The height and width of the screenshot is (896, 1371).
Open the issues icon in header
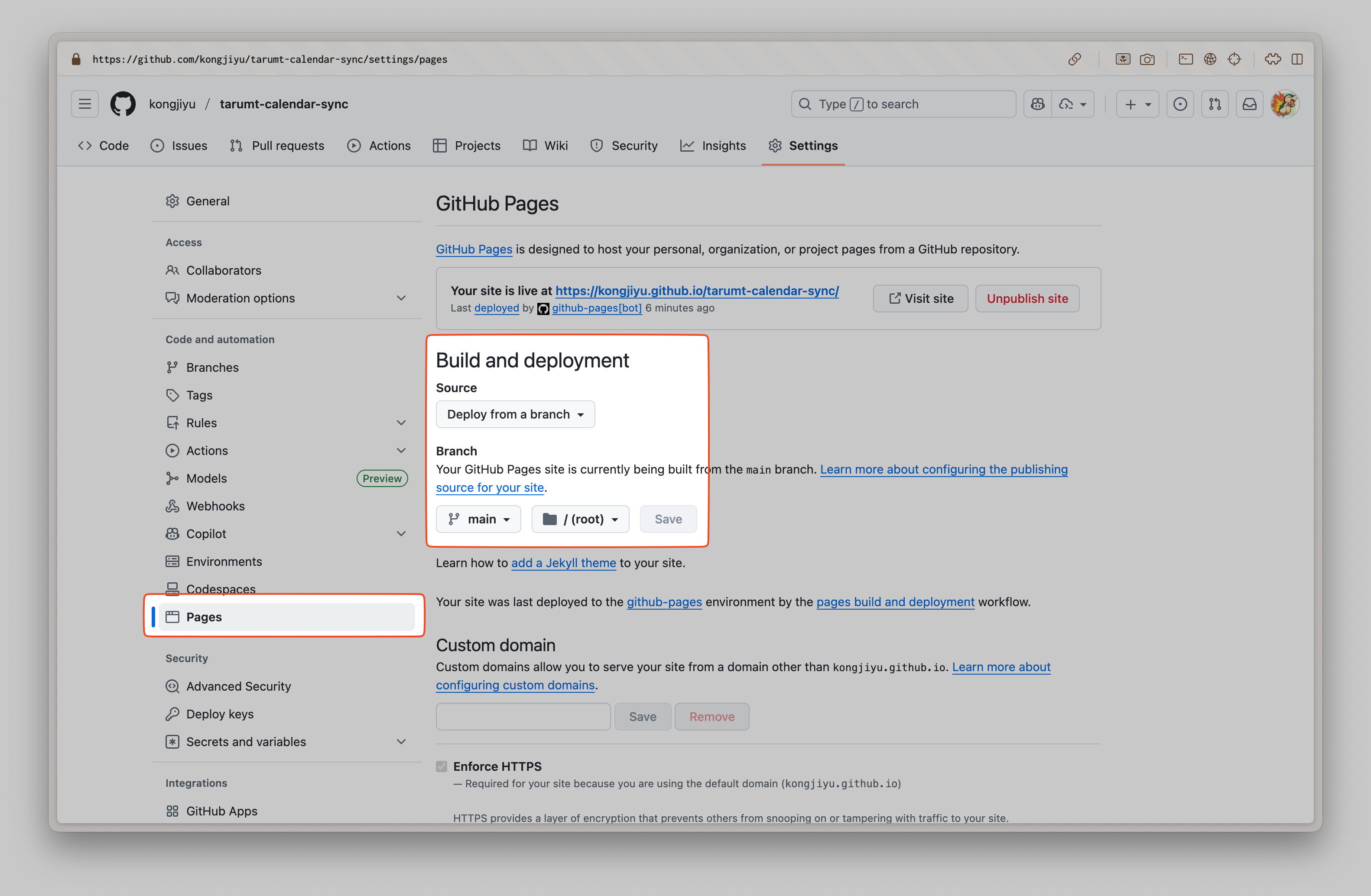1180,104
